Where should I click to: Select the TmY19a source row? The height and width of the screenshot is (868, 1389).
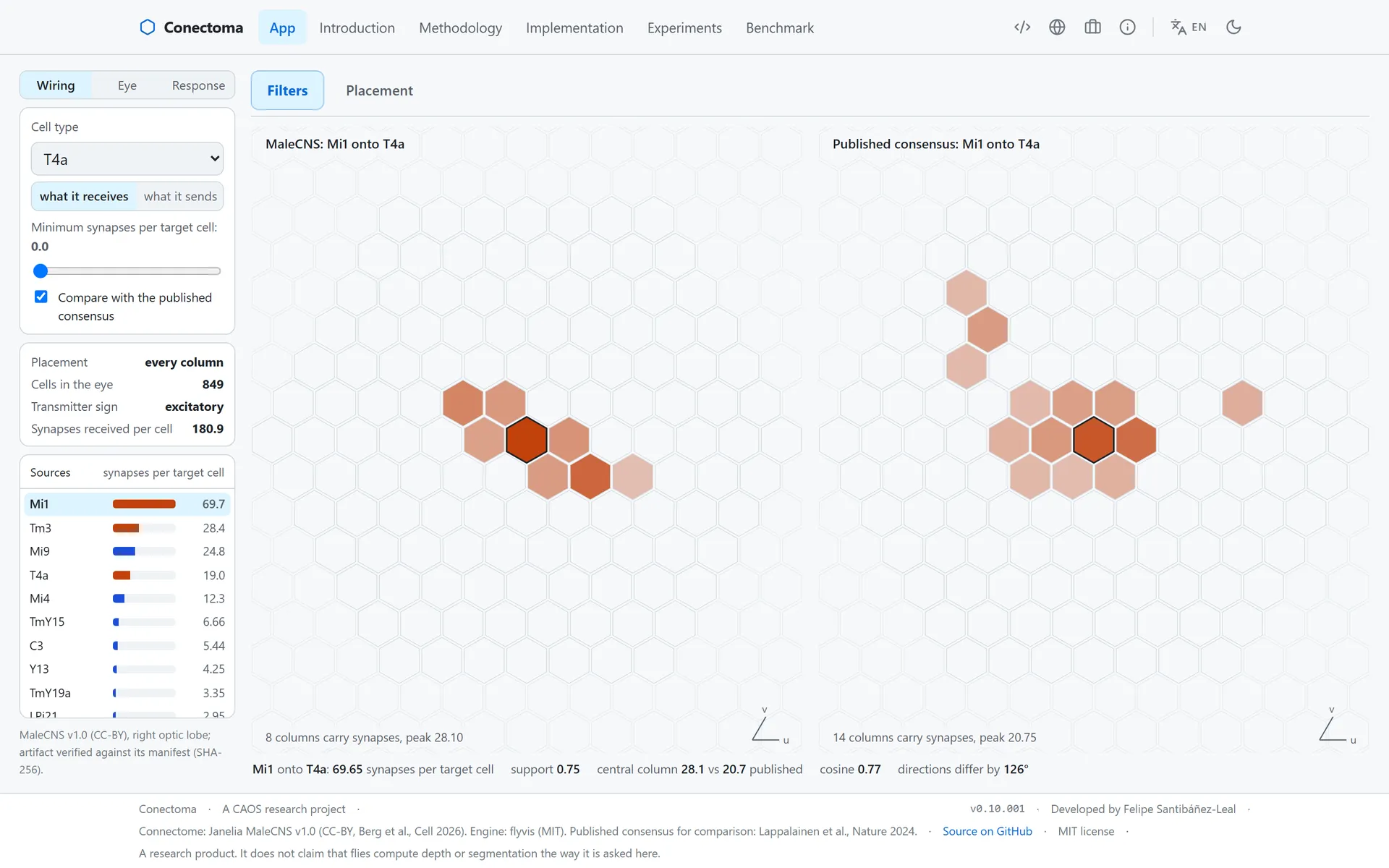(x=127, y=693)
